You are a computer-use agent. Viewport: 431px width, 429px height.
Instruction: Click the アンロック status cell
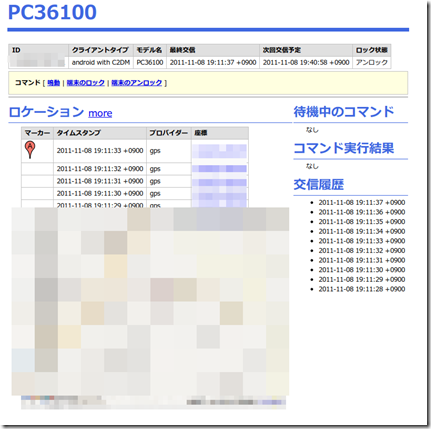click(x=371, y=62)
